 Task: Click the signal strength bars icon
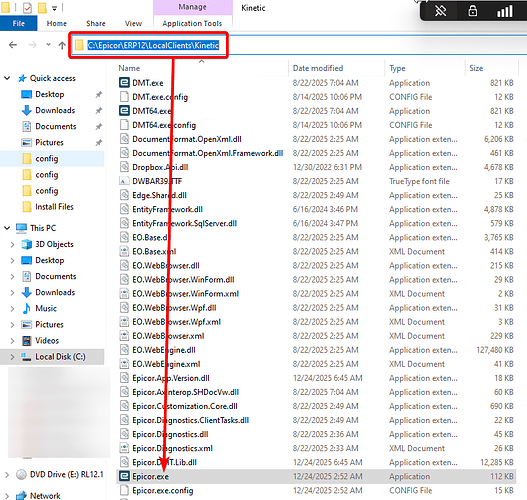[x=504, y=11]
